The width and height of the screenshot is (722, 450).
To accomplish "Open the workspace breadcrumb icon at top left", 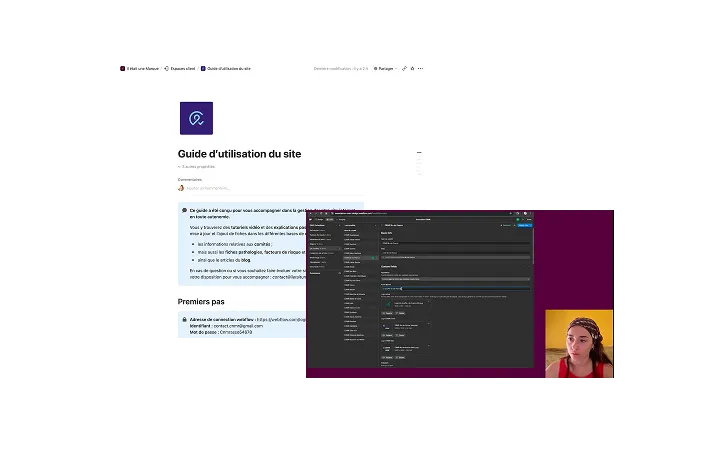I will pyautogui.click(x=122, y=69).
